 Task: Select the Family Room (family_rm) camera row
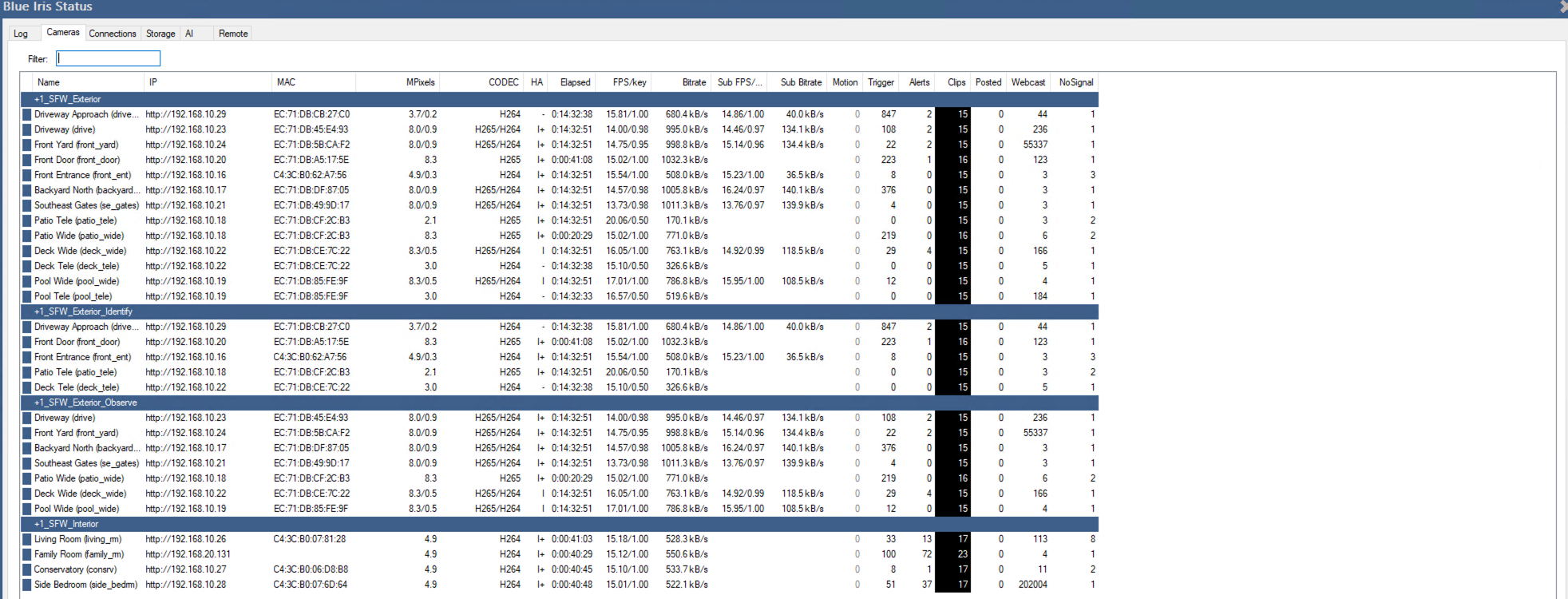point(559,554)
